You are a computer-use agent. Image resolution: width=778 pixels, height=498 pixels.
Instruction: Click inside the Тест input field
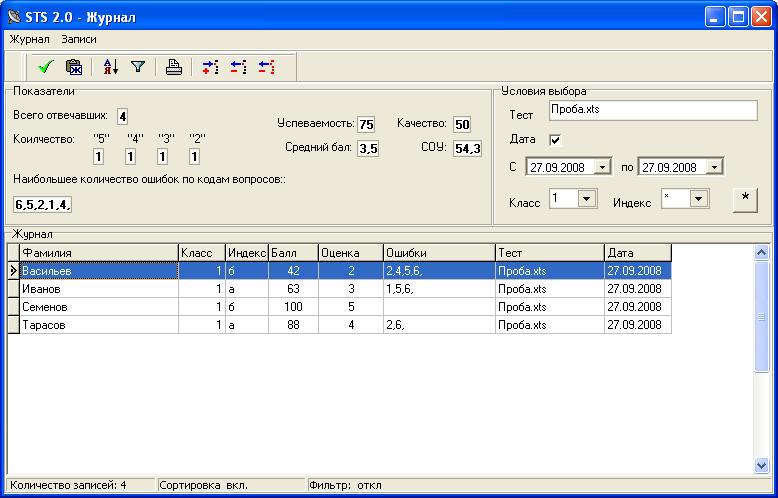652,111
